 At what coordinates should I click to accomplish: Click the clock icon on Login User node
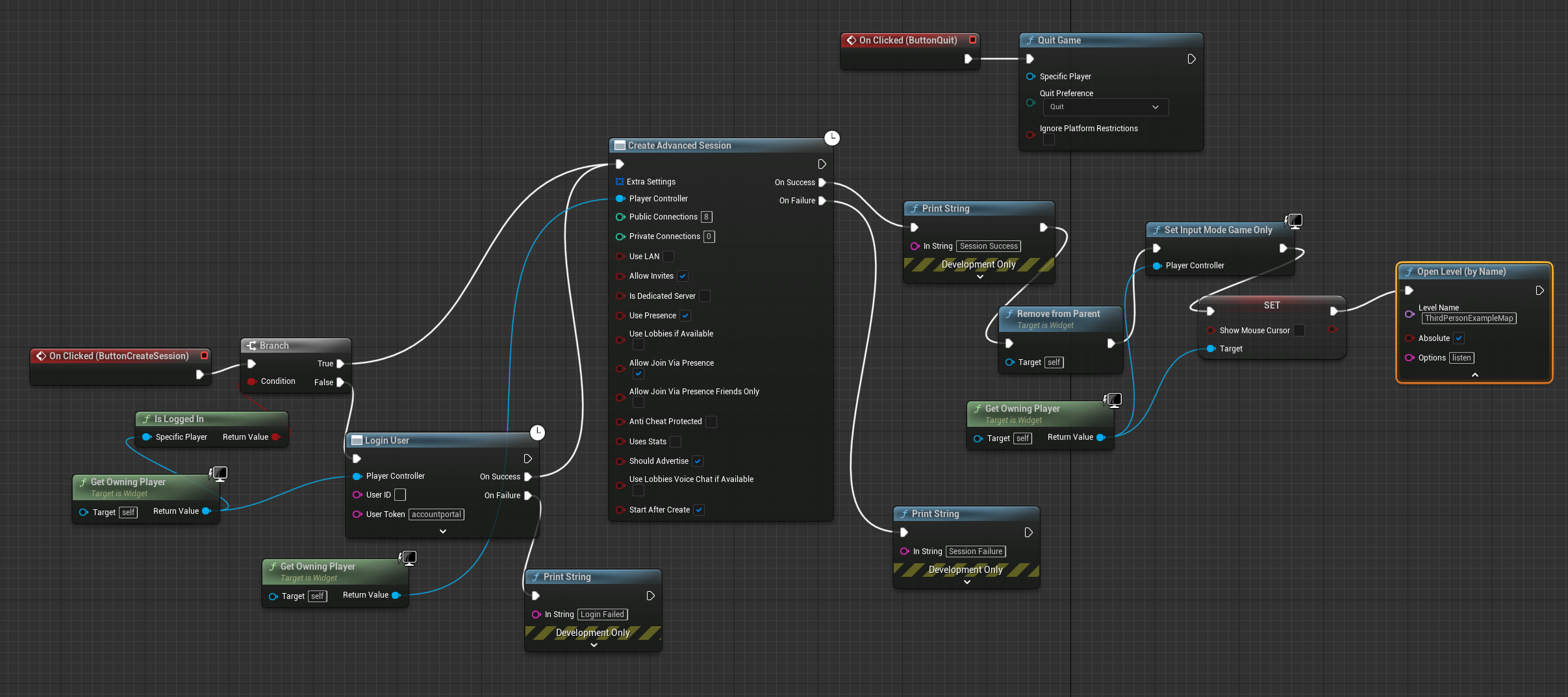pyautogui.click(x=537, y=433)
